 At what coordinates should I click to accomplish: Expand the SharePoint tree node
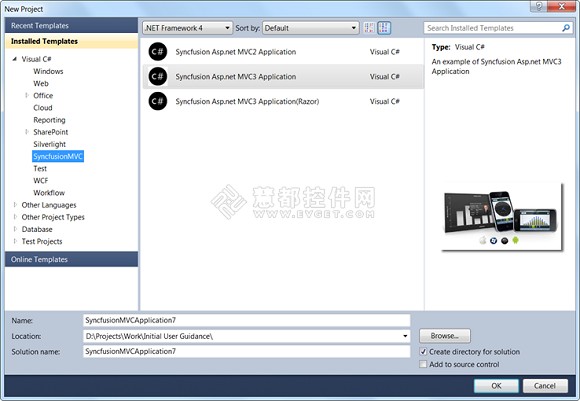click(x=27, y=132)
